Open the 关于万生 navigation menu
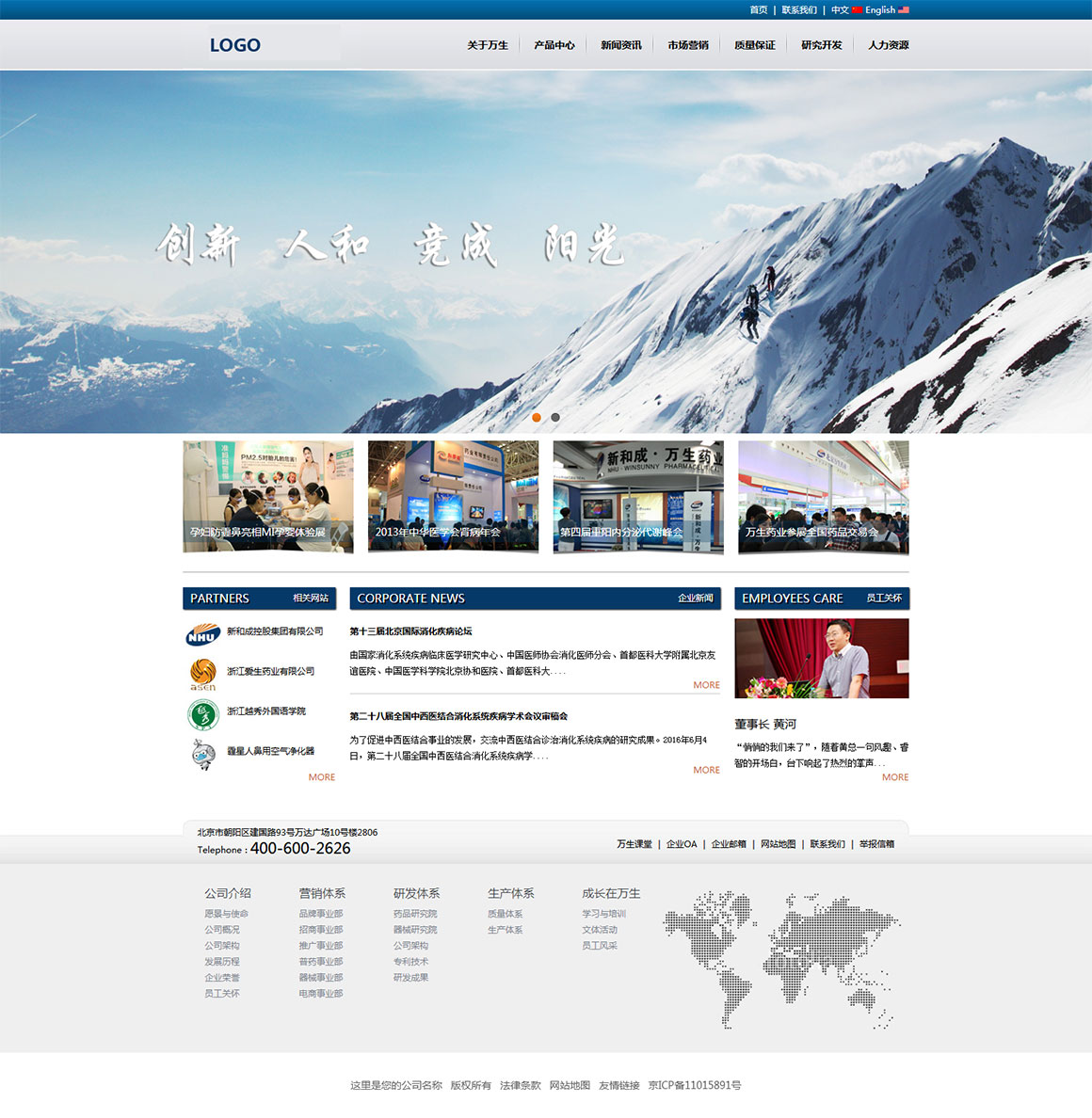Image resolution: width=1092 pixels, height=1118 pixels. (488, 45)
